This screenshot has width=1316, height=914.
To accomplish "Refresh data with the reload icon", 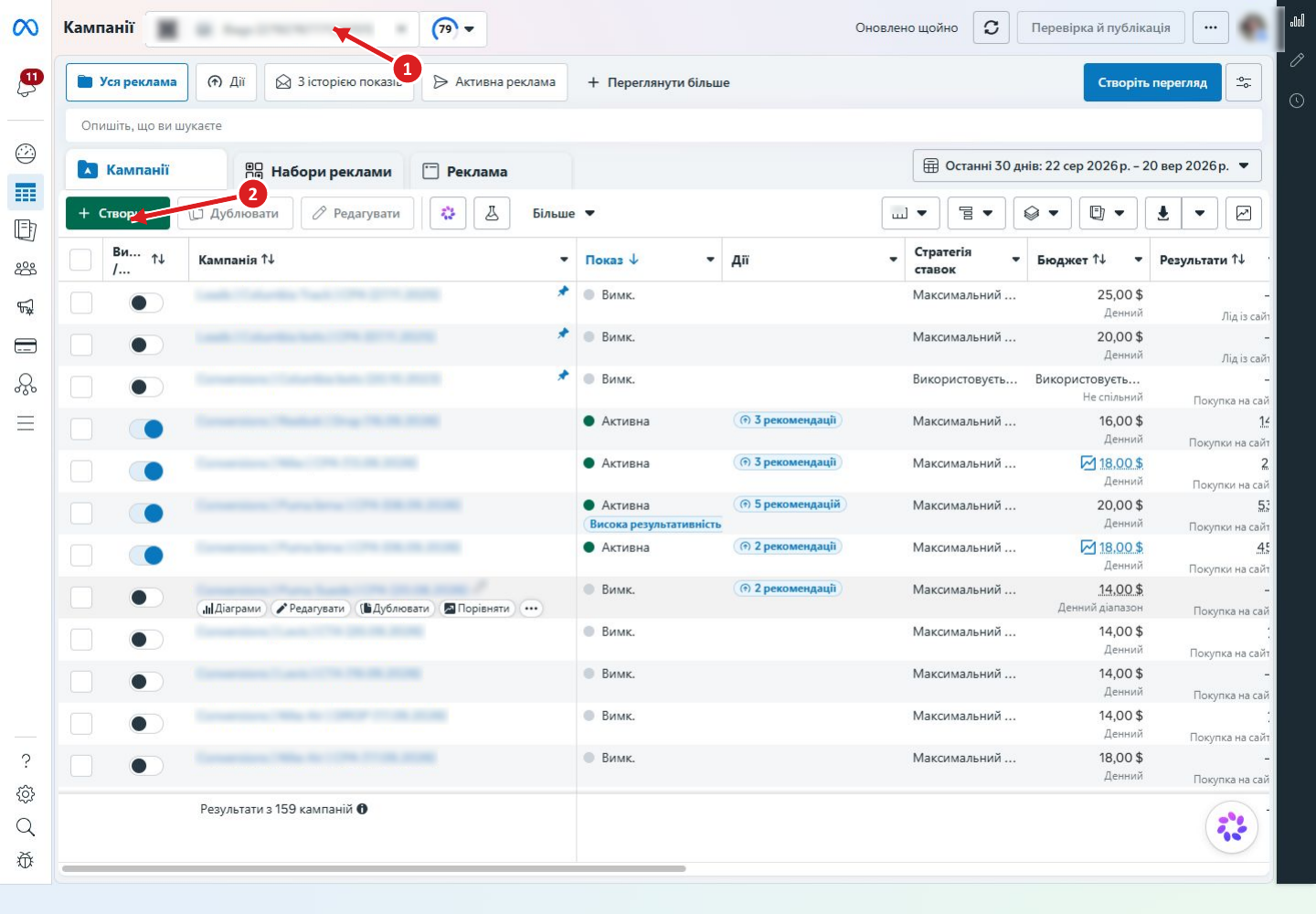I will point(991,27).
